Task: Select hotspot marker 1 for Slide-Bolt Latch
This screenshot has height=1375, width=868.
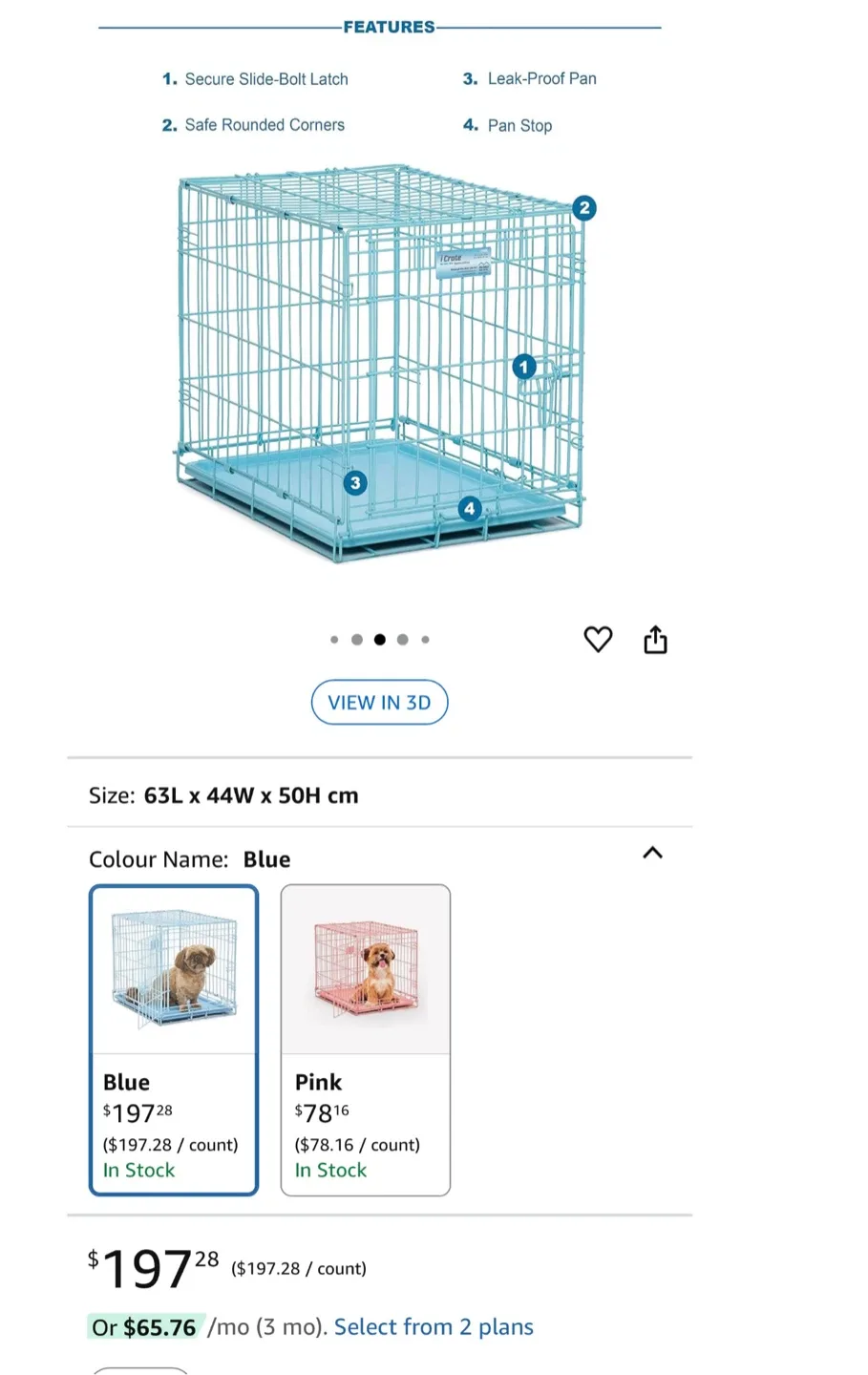Action: (x=523, y=367)
